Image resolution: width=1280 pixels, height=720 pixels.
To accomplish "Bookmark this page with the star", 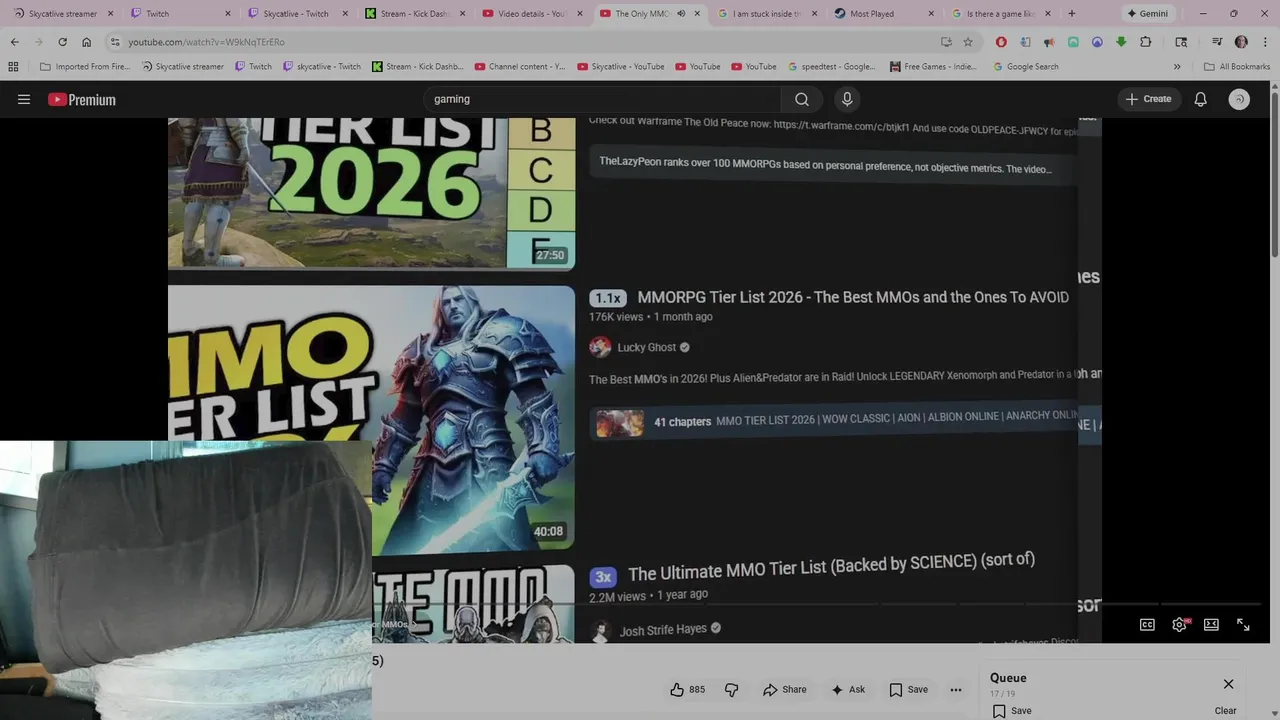I will 967,42.
